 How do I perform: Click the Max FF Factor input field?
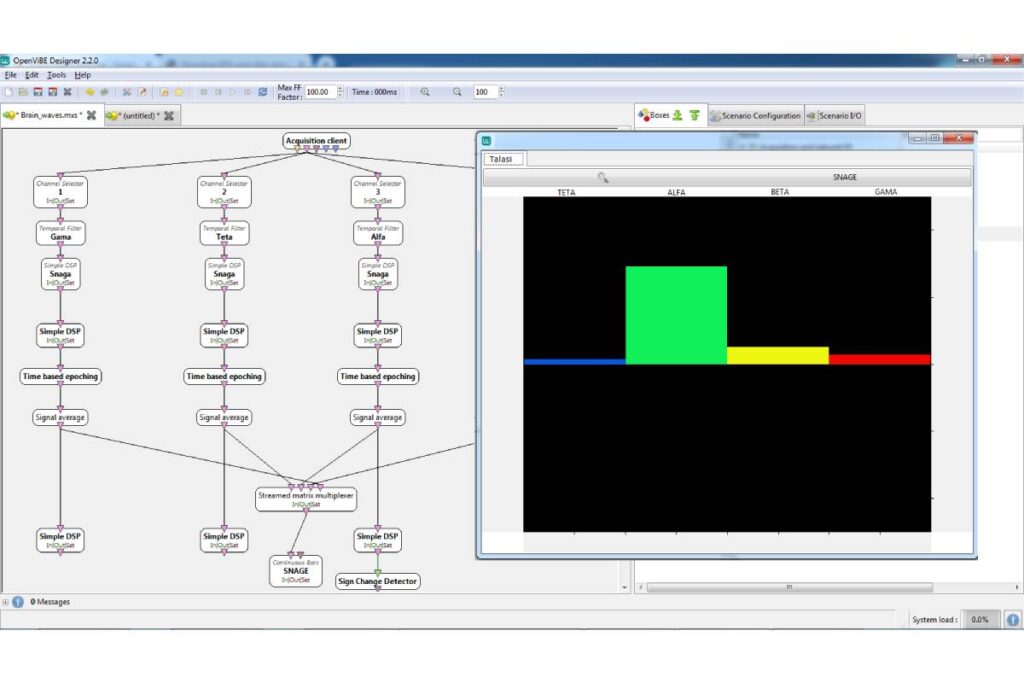pyautogui.click(x=319, y=92)
